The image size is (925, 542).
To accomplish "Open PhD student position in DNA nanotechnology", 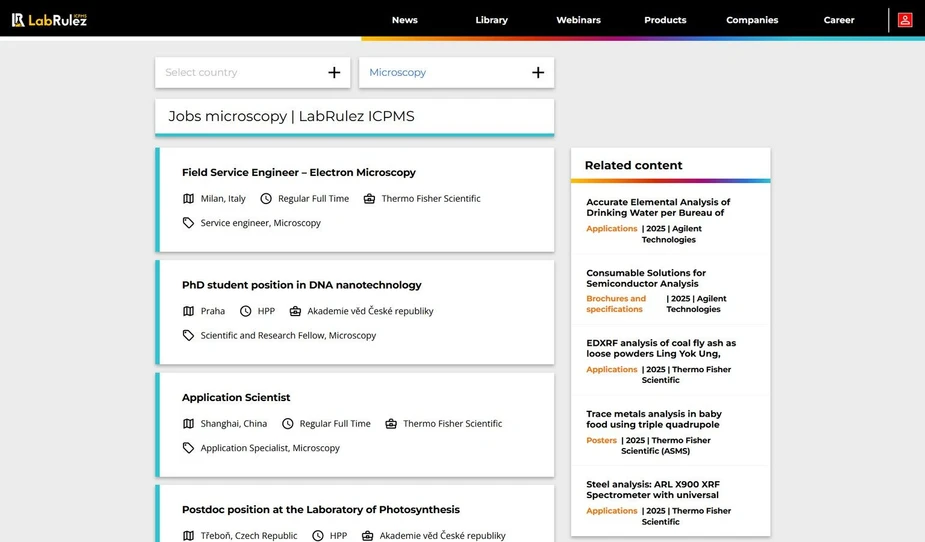I will click(x=301, y=285).
